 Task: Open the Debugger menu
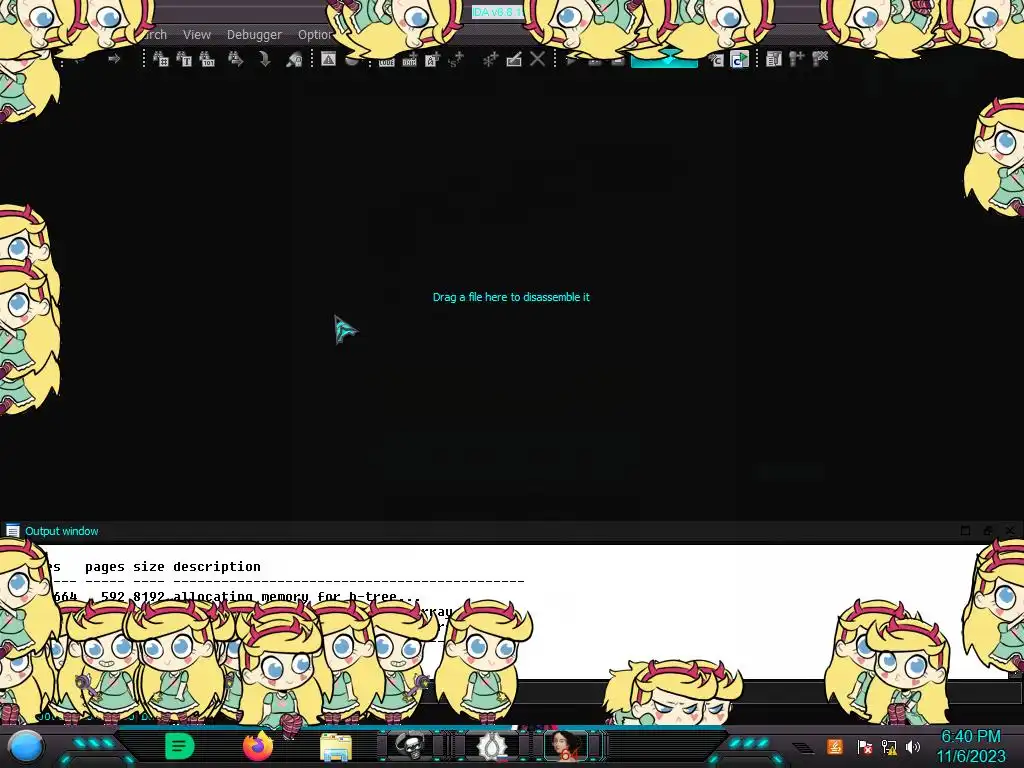click(x=254, y=35)
